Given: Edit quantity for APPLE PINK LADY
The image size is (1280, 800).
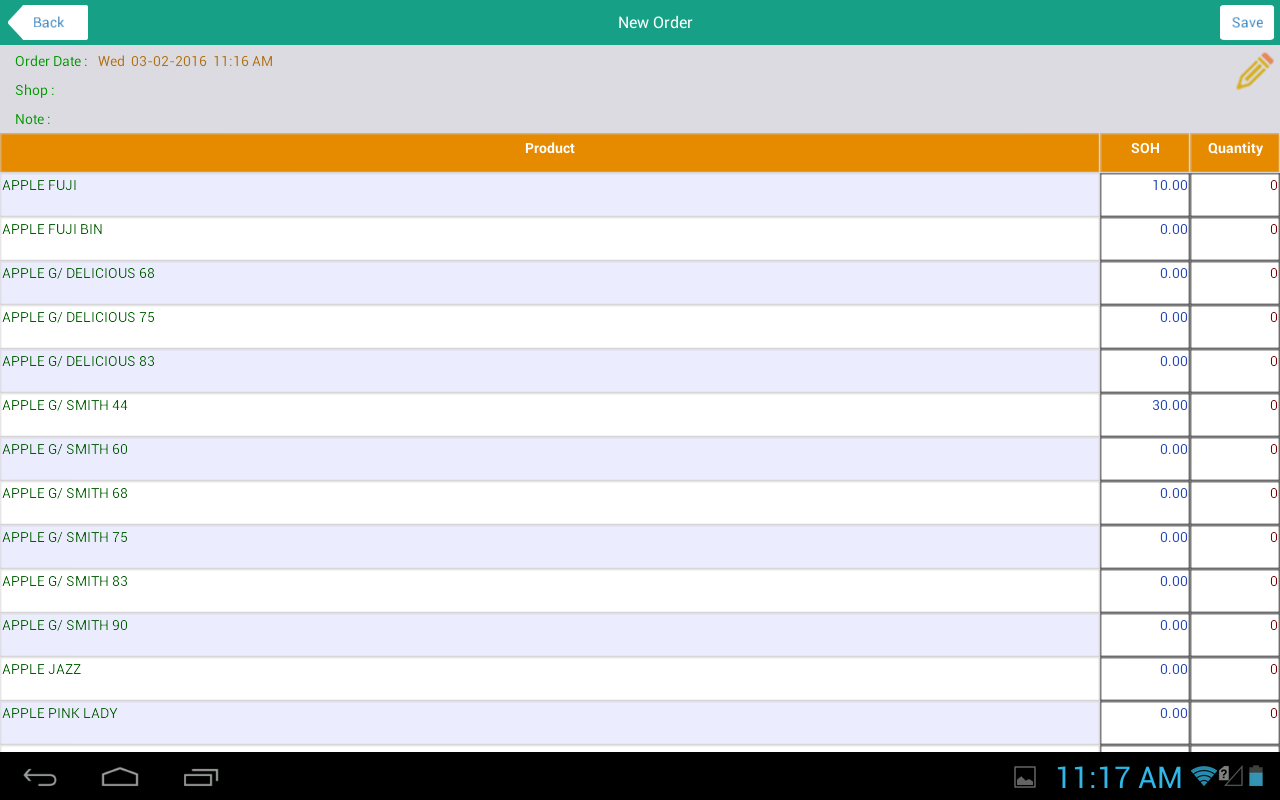Looking at the screenshot, I should pyautogui.click(x=1235, y=723).
